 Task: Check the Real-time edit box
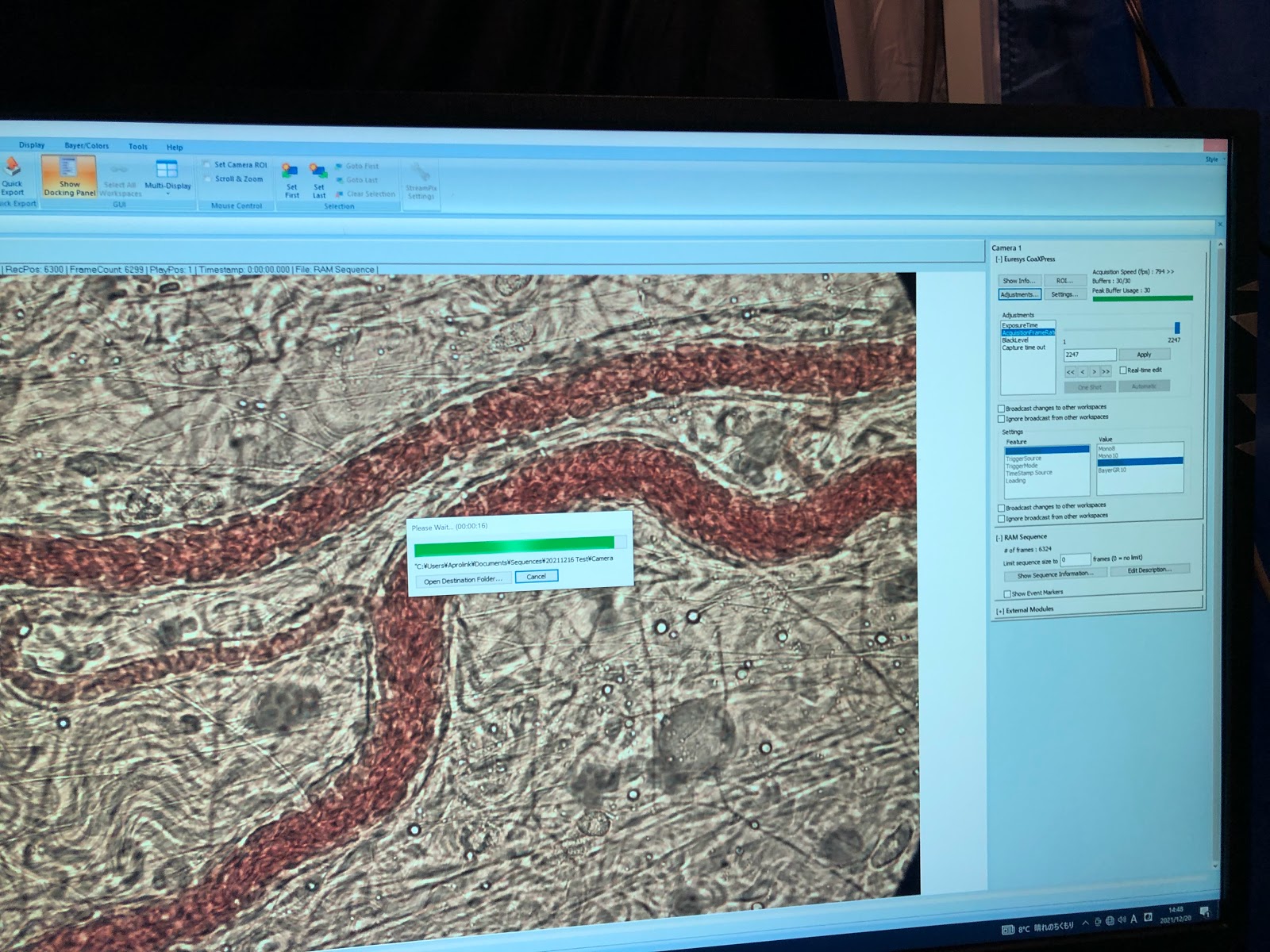(x=1122, y=370)
